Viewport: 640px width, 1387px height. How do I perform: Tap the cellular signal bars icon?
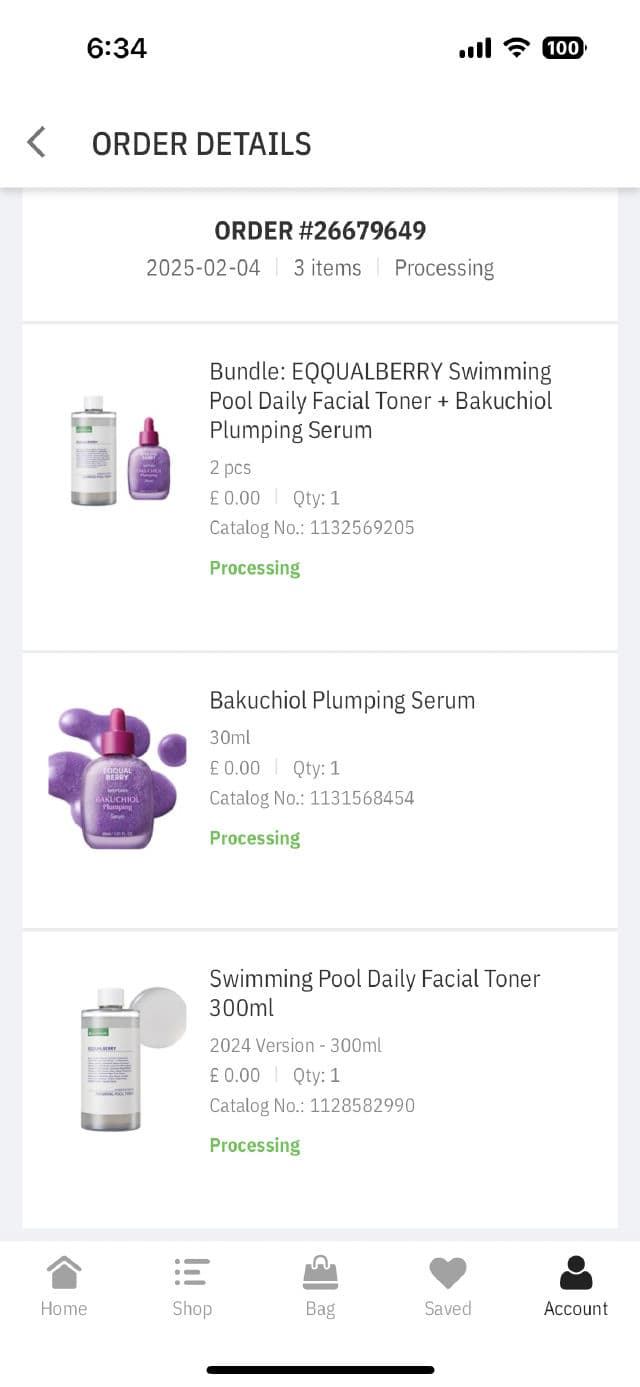pyautogui.click(x=475, y=49)
